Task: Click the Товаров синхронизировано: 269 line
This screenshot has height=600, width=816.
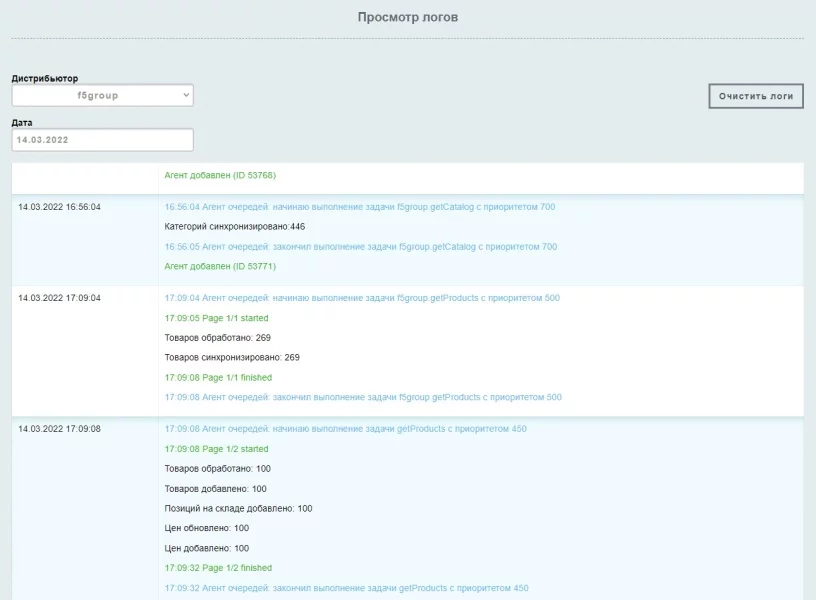Action: (232, 357)
